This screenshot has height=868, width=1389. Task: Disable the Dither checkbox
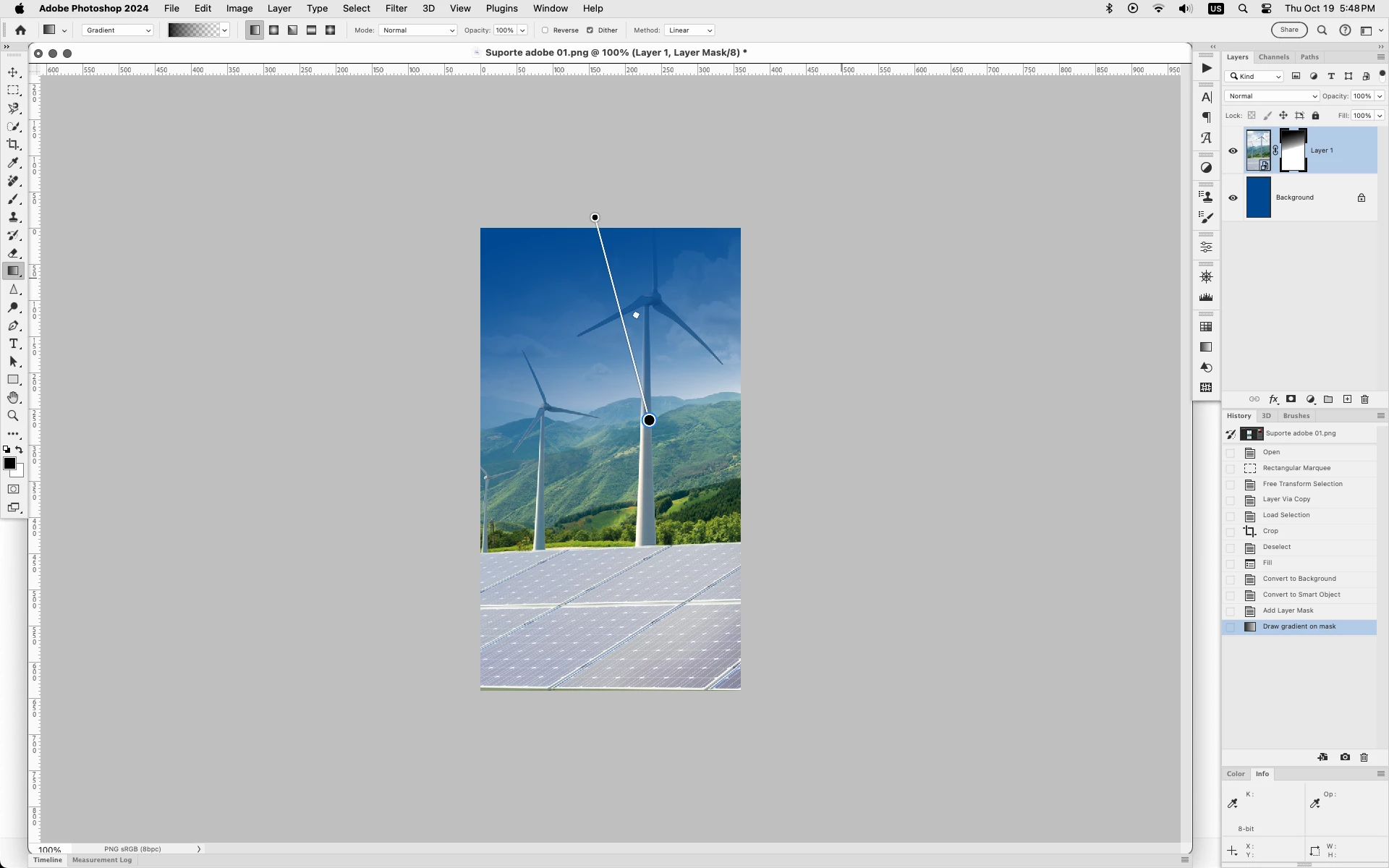pos(590,30)
